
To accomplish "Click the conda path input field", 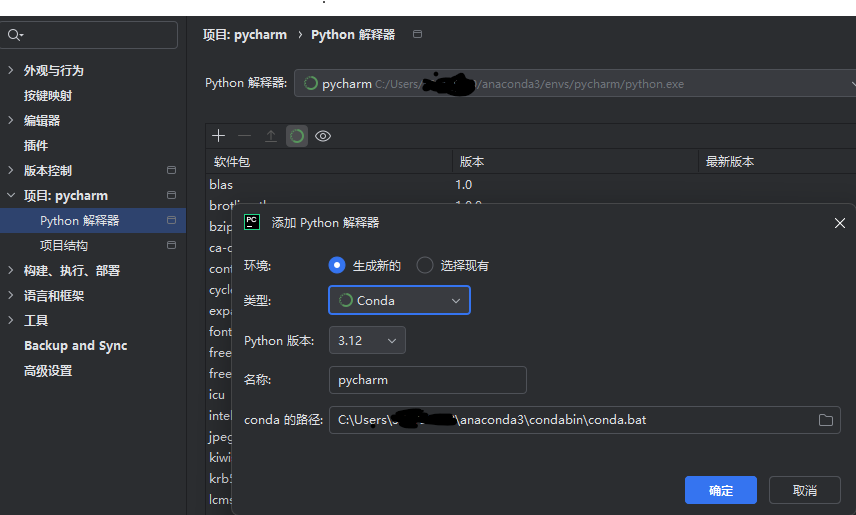I will (584, 420).
